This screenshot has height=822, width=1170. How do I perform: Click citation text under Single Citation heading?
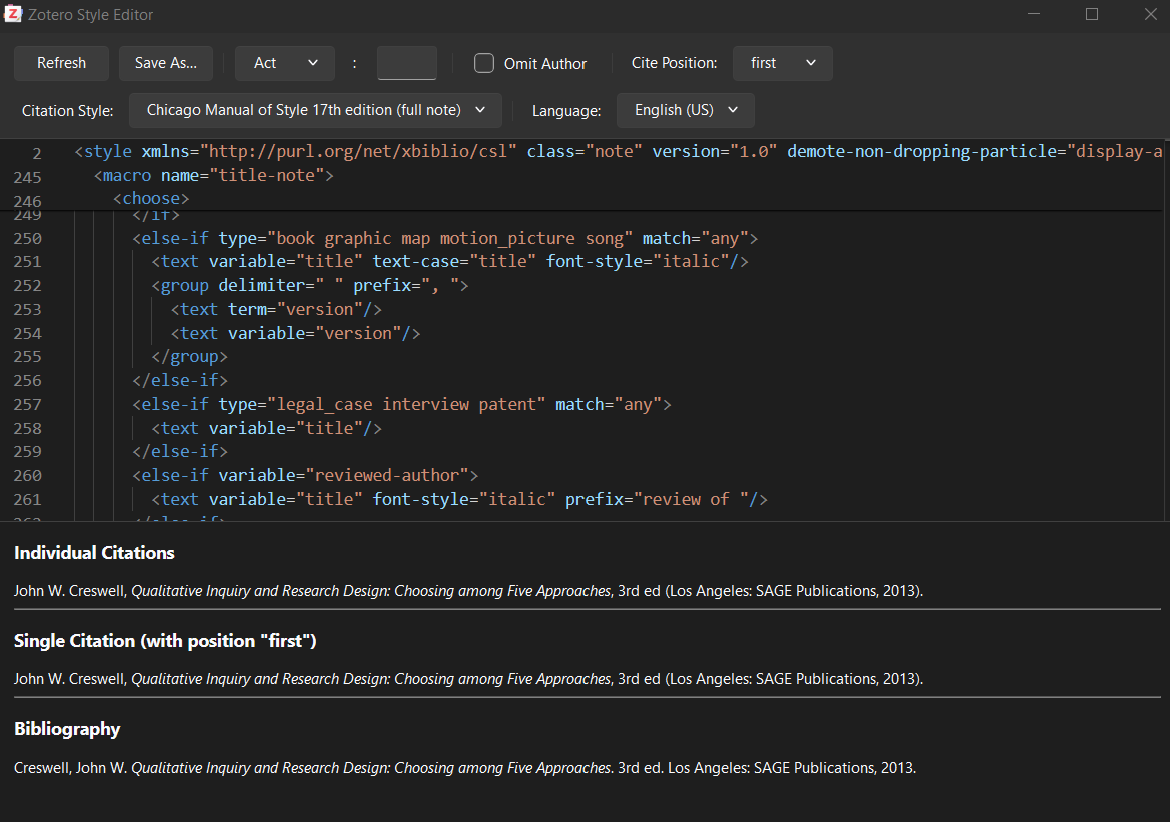[469, 679]
